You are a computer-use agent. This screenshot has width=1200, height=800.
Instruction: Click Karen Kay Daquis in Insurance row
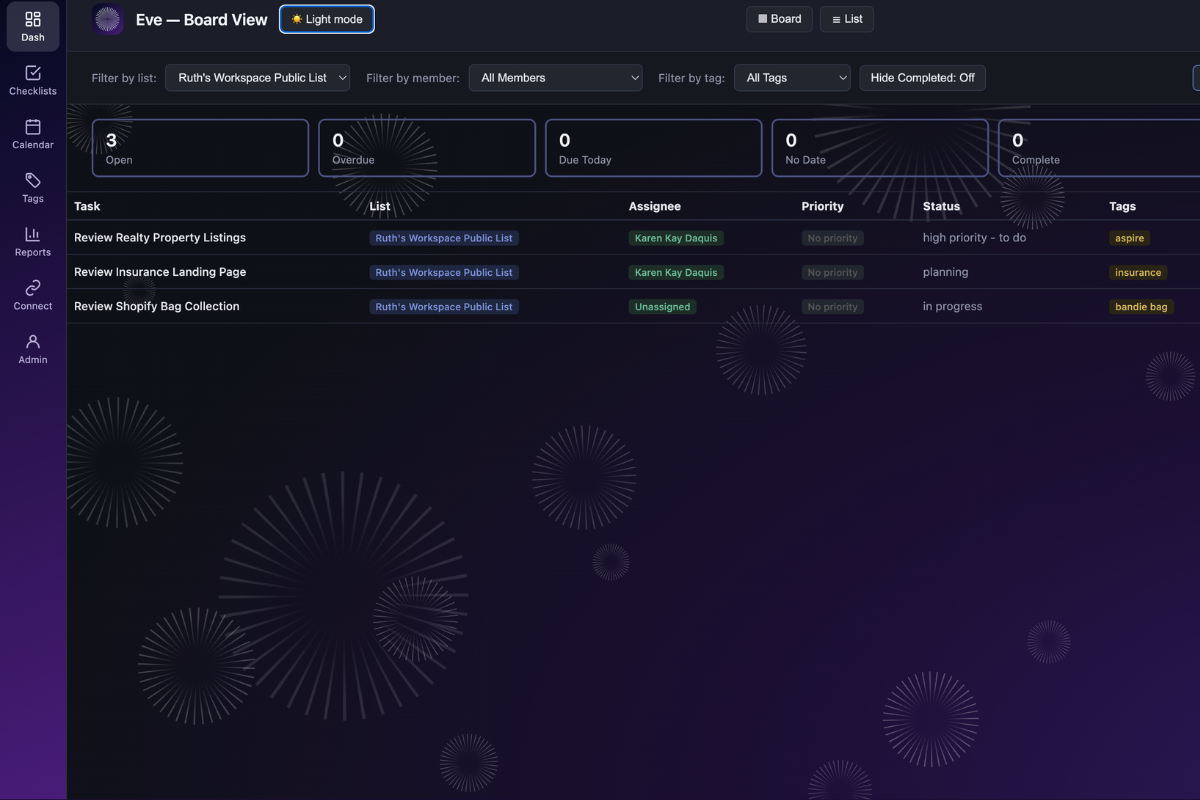pos(676,272)
